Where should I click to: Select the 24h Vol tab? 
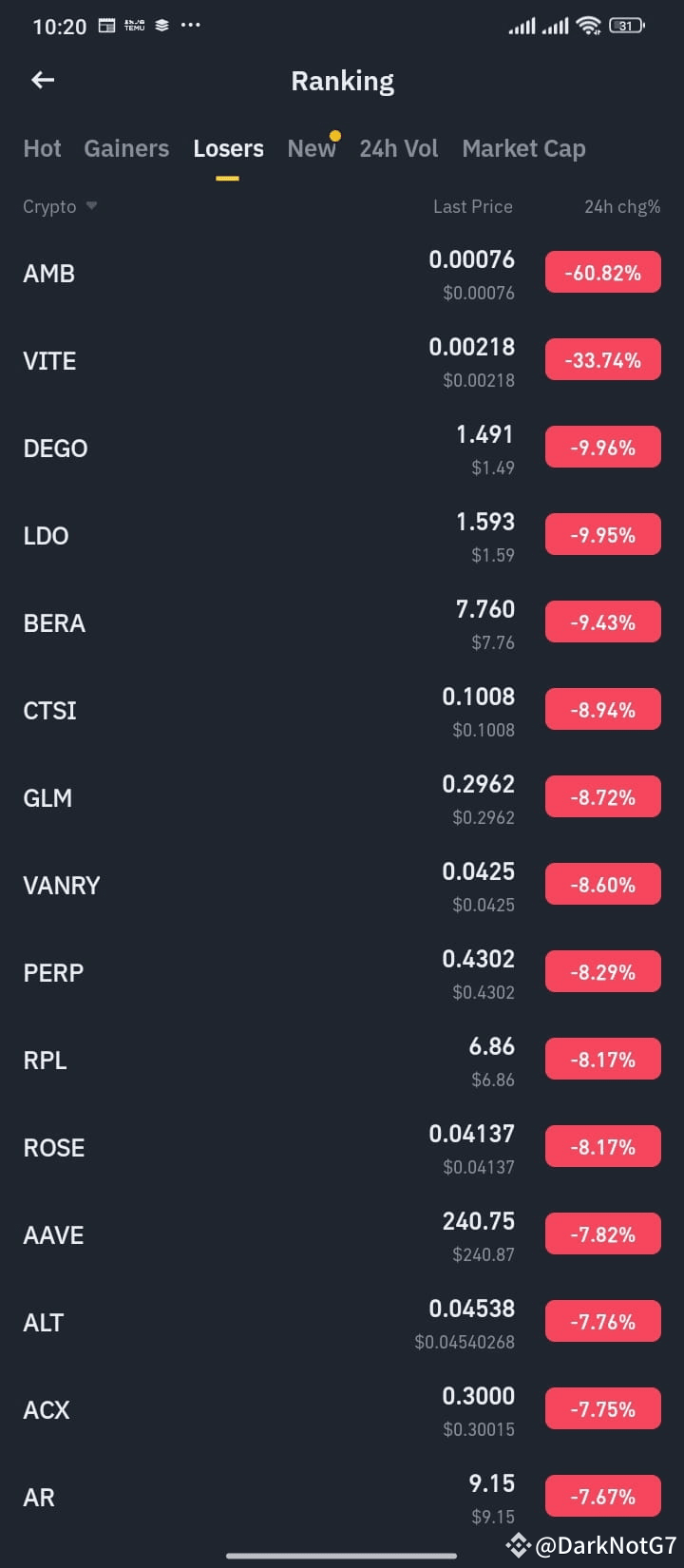coord(399,148)
